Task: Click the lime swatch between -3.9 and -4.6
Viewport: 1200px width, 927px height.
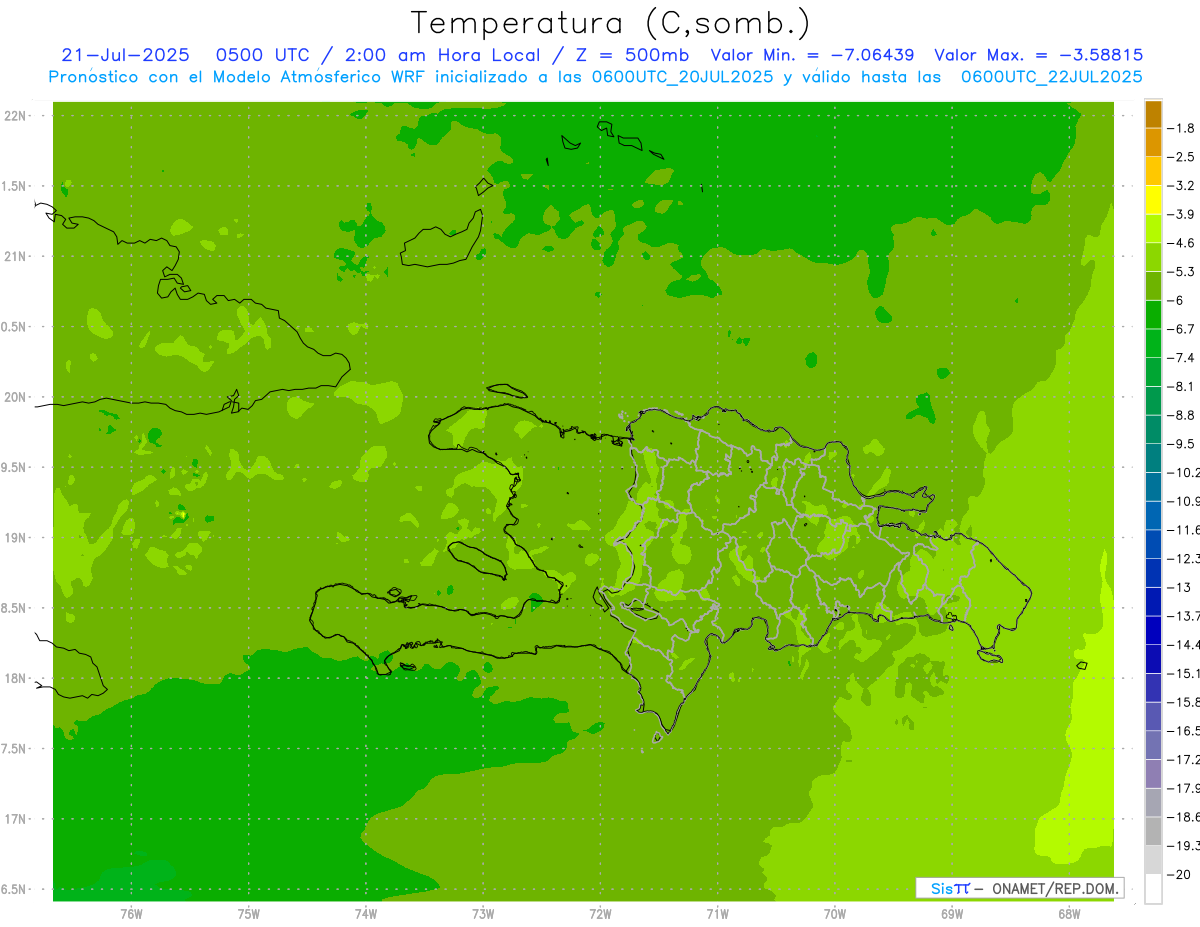Action: (1153, 229)
